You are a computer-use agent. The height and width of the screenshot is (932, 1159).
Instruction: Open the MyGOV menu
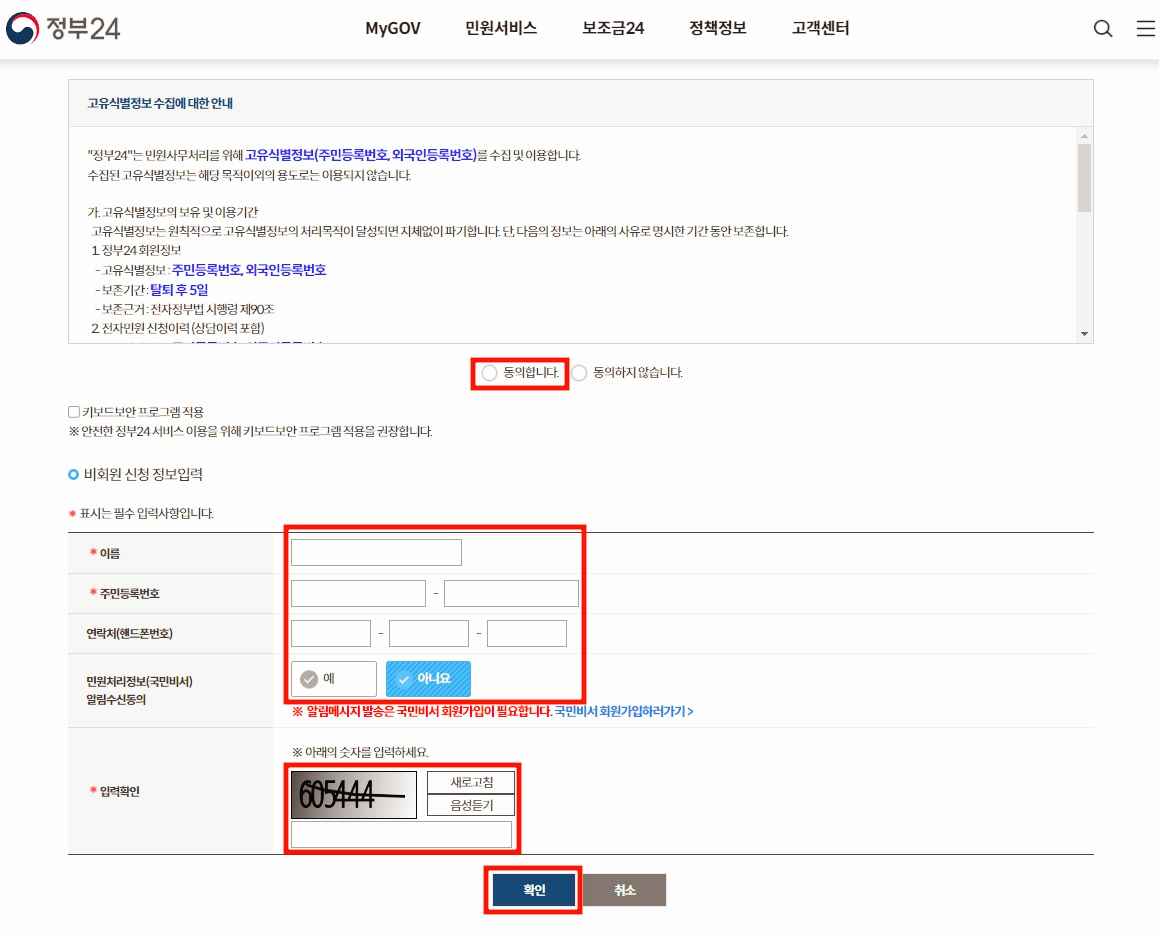coord(392,29)
